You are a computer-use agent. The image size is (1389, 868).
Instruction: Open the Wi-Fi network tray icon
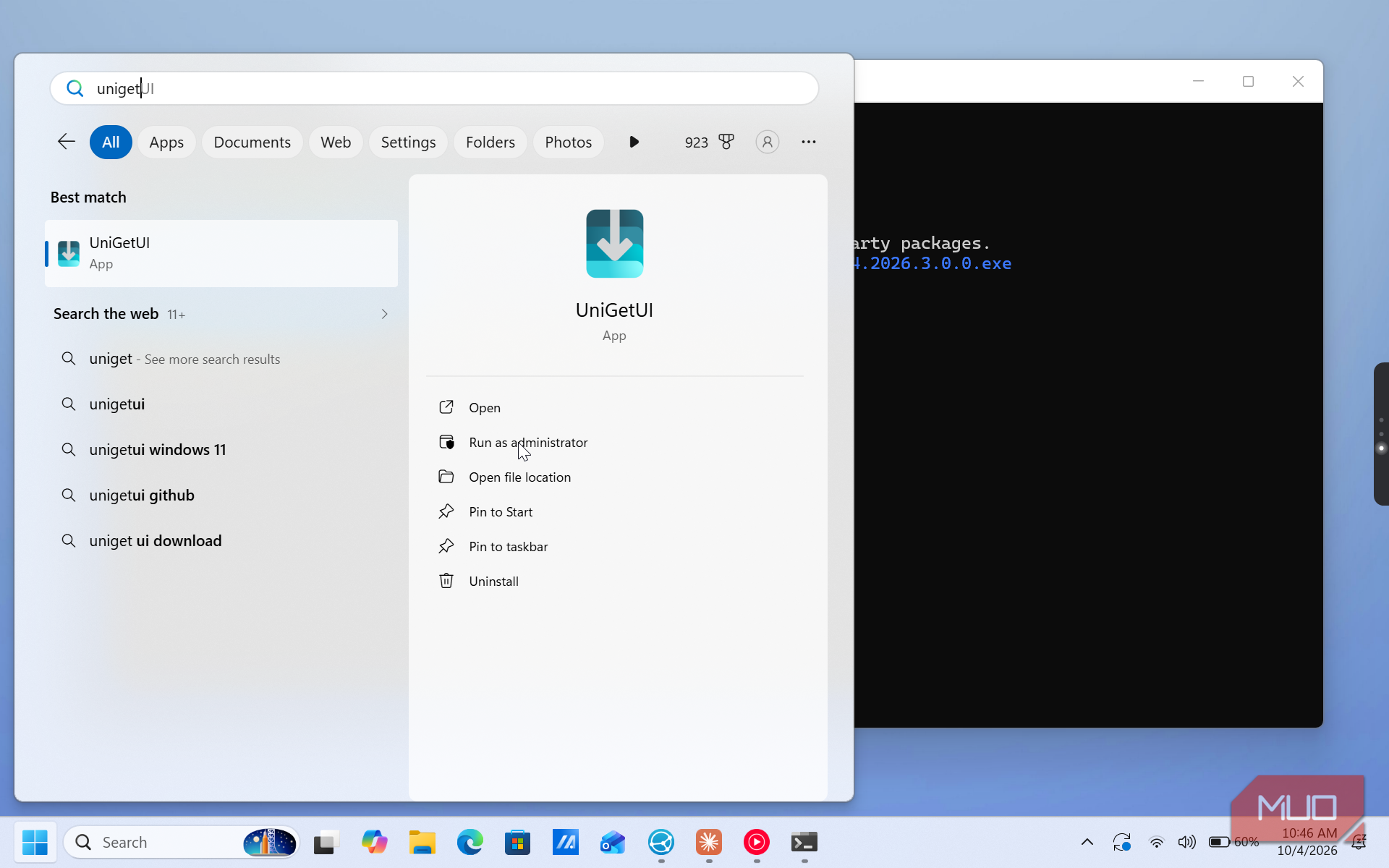coord(1157,842)
